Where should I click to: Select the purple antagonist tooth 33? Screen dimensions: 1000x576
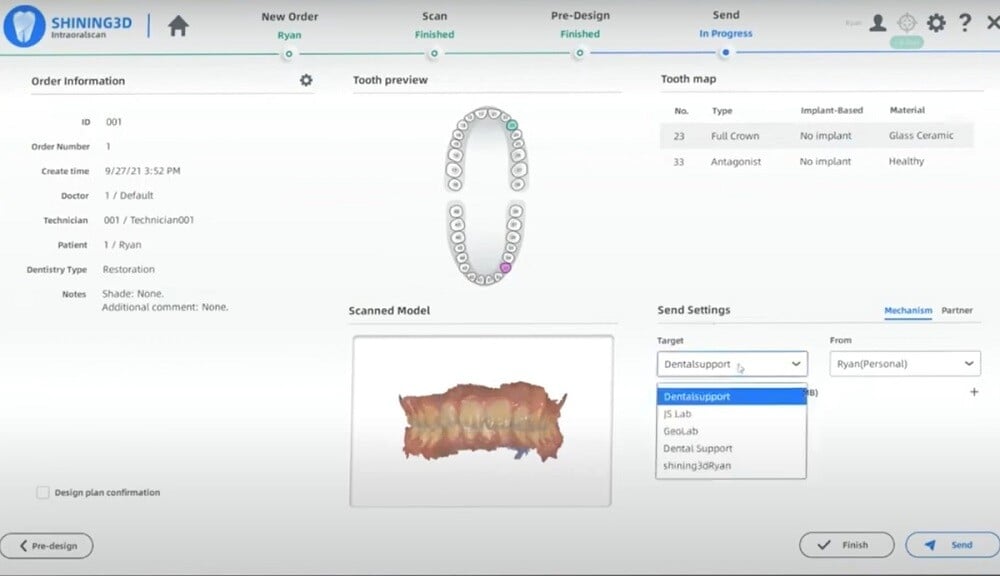[505, 267]
